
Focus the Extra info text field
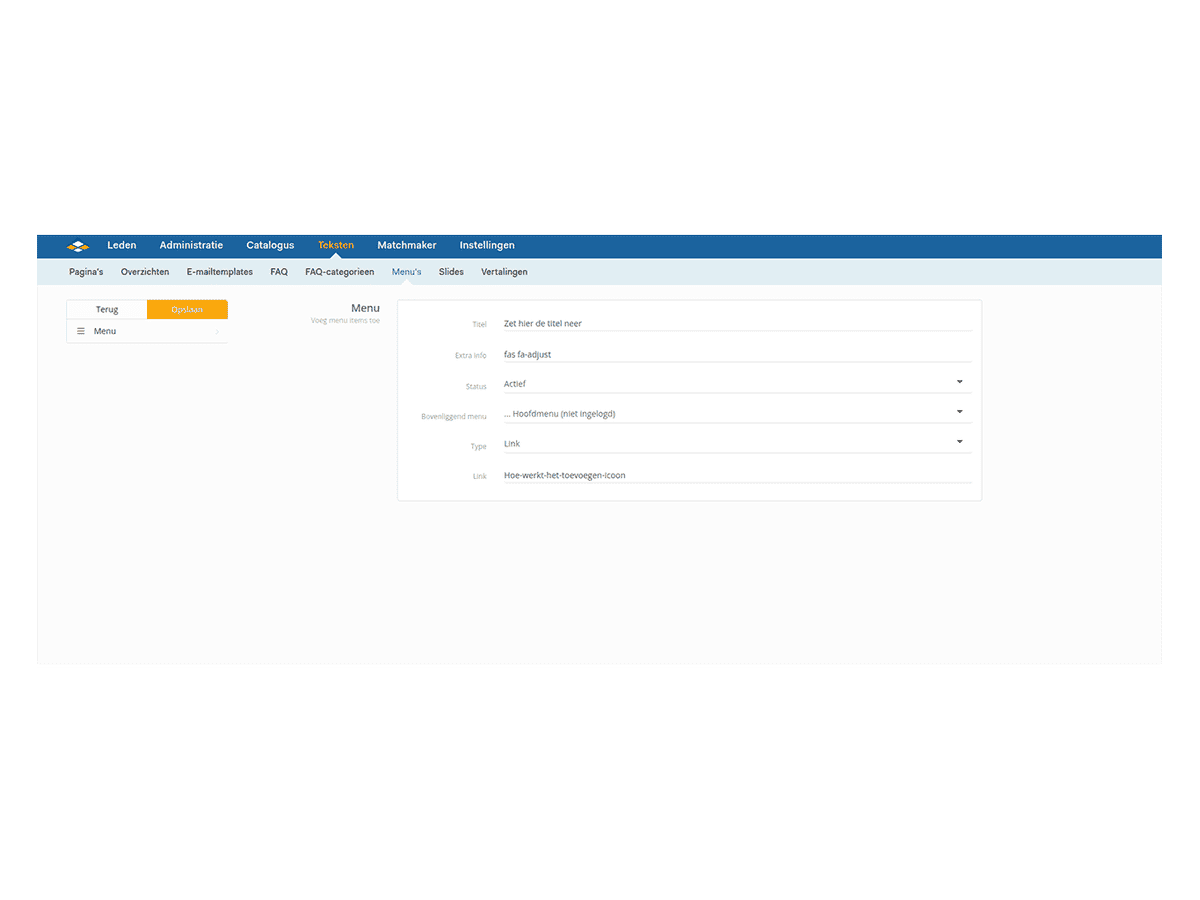coord(737,355)
